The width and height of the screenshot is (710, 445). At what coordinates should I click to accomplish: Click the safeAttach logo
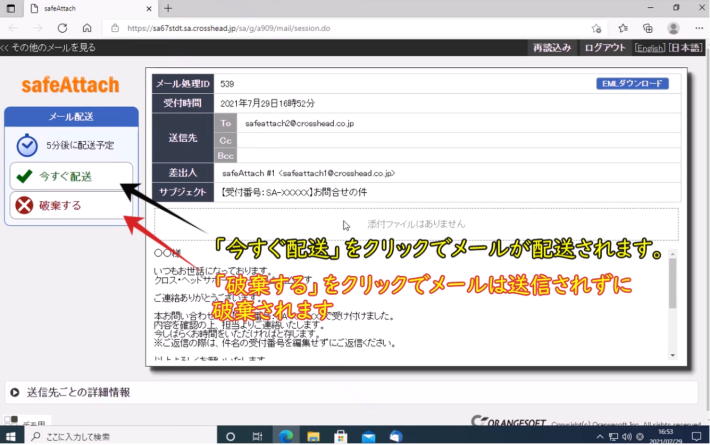71,85
